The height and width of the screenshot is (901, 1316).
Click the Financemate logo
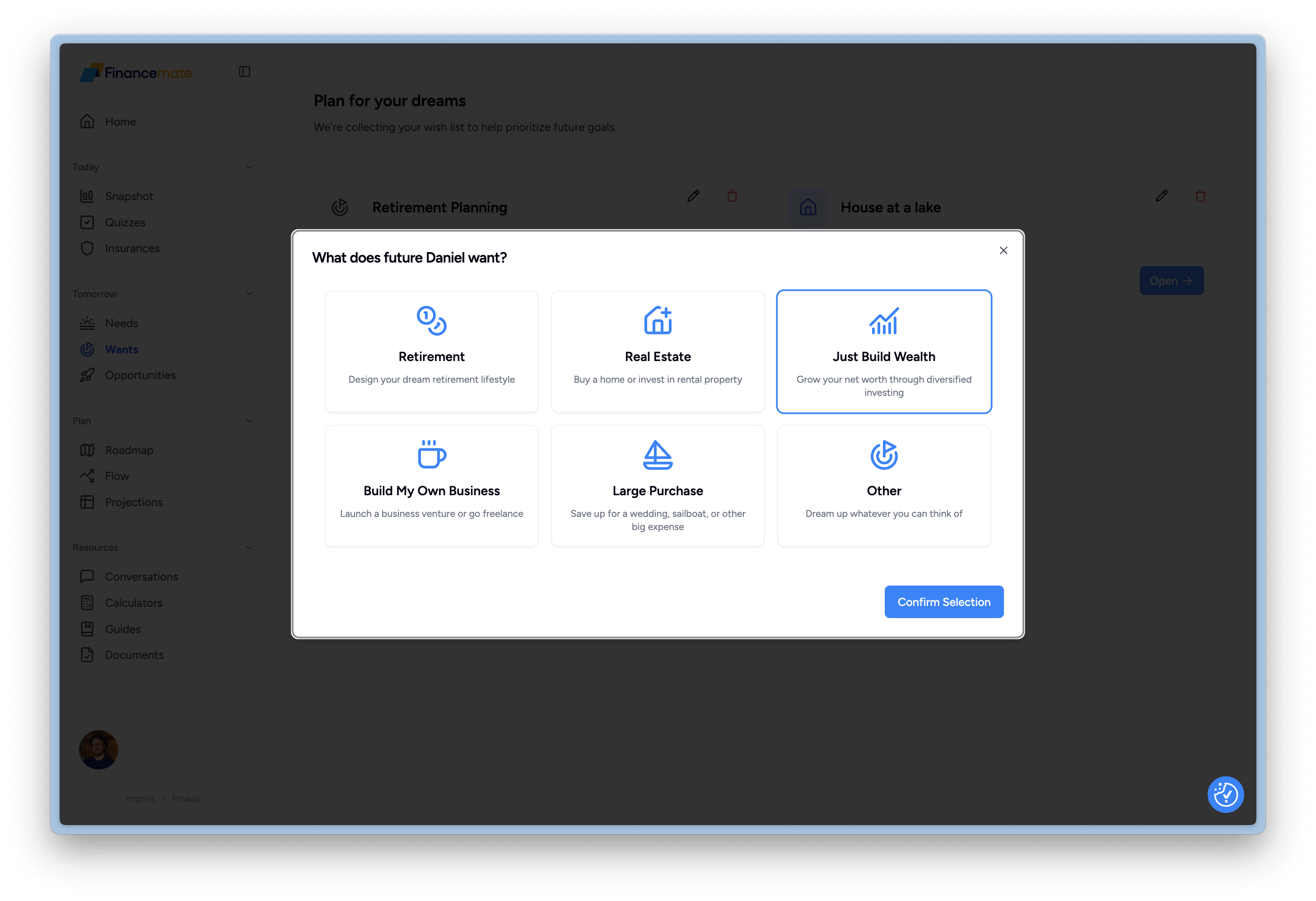click(x=136, y=73)
